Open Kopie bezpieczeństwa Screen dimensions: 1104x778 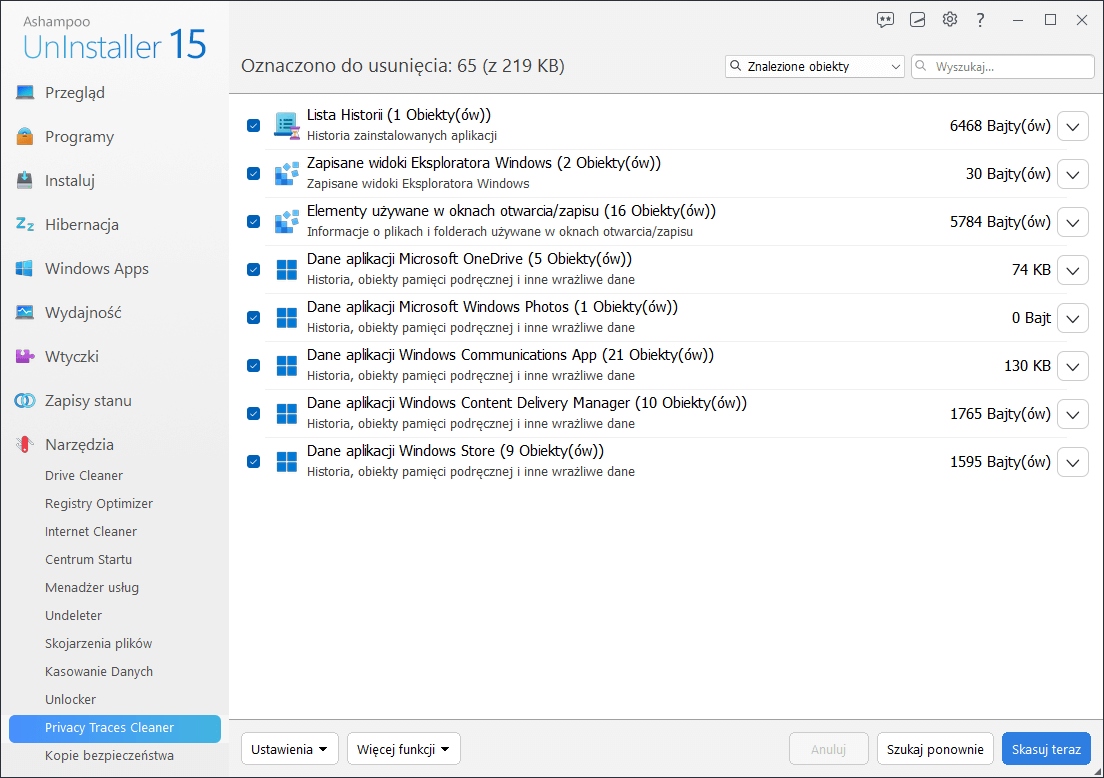(x=109, y=755)
